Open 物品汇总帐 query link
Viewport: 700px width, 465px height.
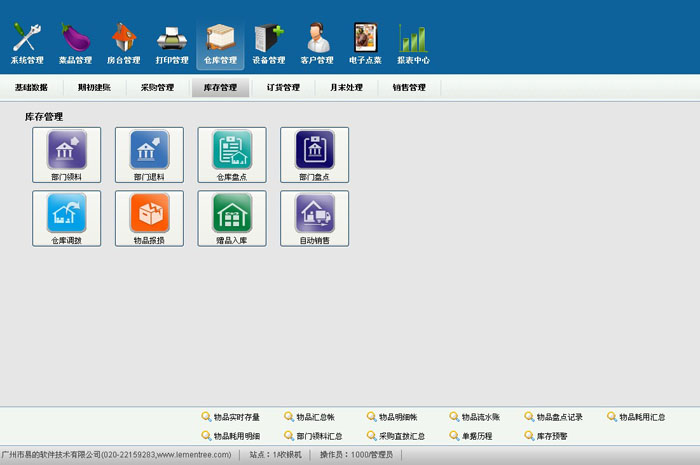point(309,417)
